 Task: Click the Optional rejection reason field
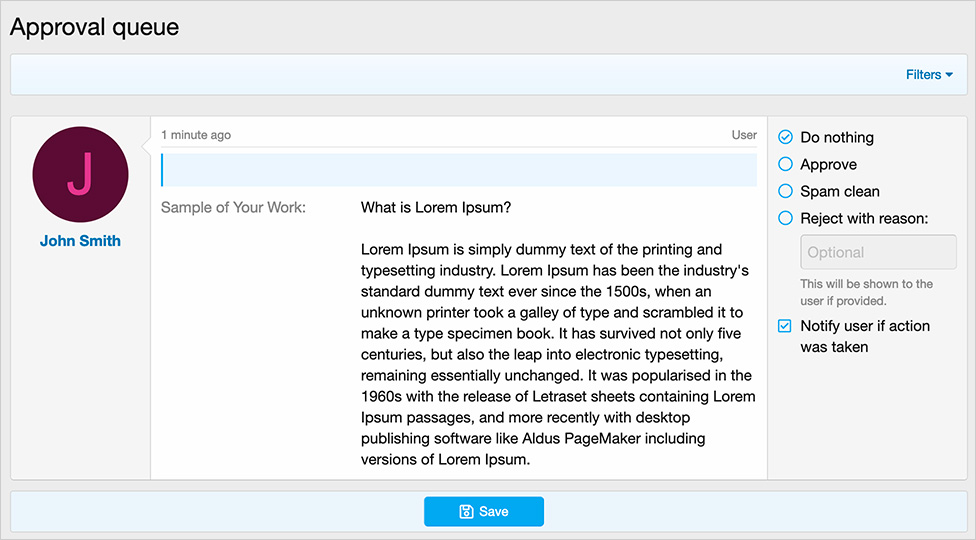coord(878,252)
